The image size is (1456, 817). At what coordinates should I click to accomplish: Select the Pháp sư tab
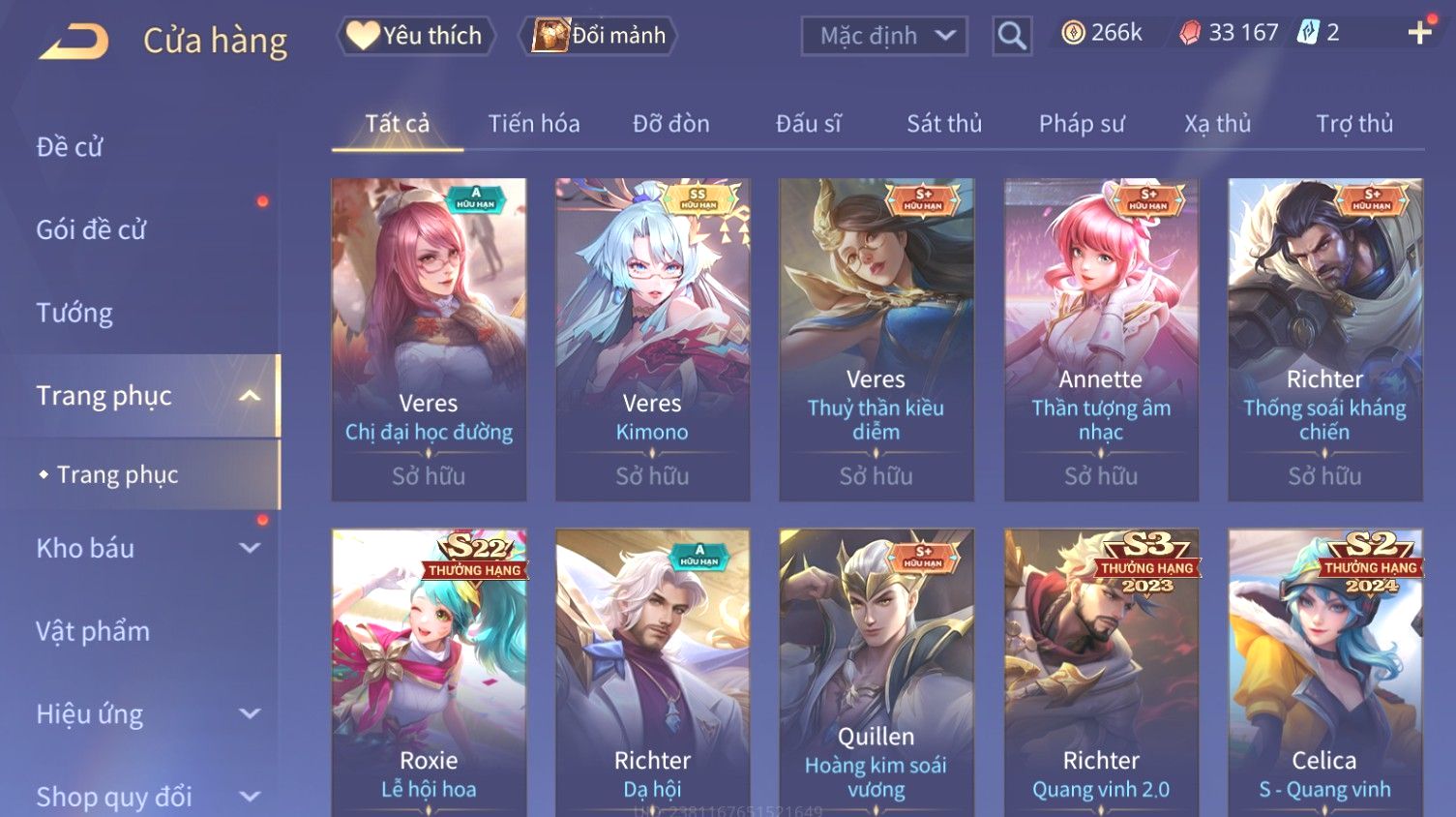click(x=1082, y=124)
